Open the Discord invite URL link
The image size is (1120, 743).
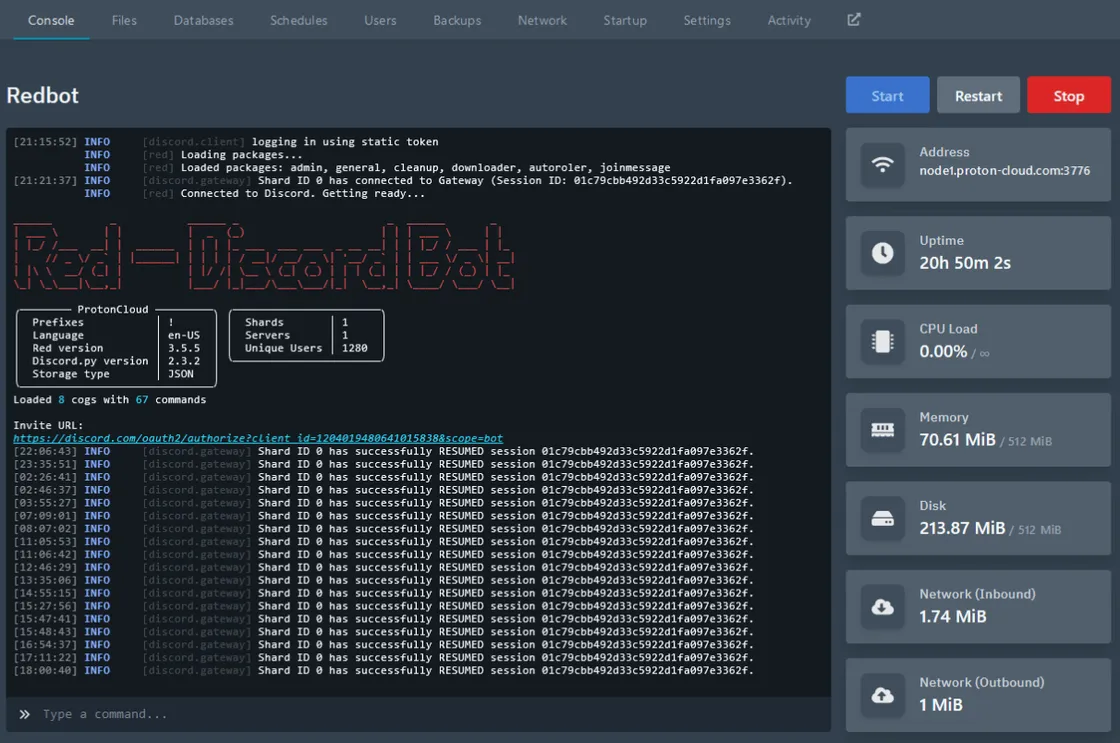click(258, 438)
